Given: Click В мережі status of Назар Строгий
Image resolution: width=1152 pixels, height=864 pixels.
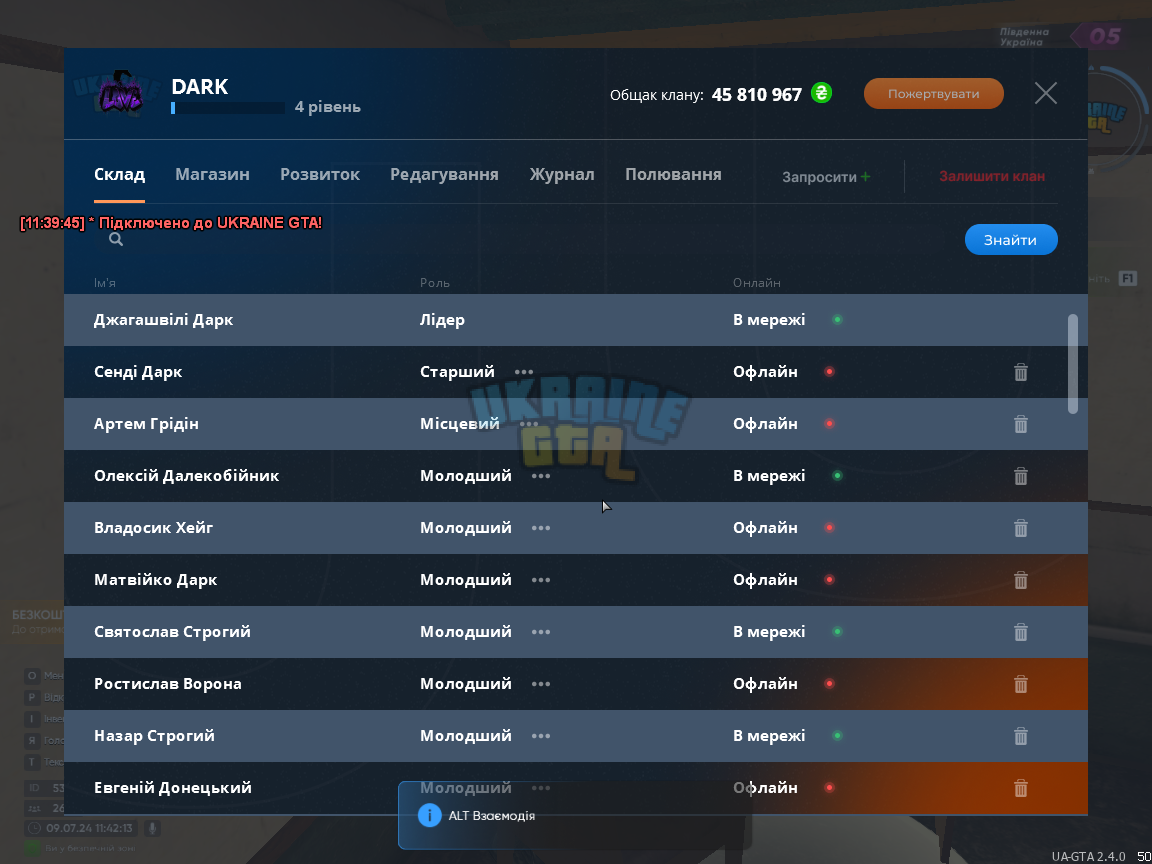Looking at the screenshot, I should pyautogui.click(x=769, y=735).
